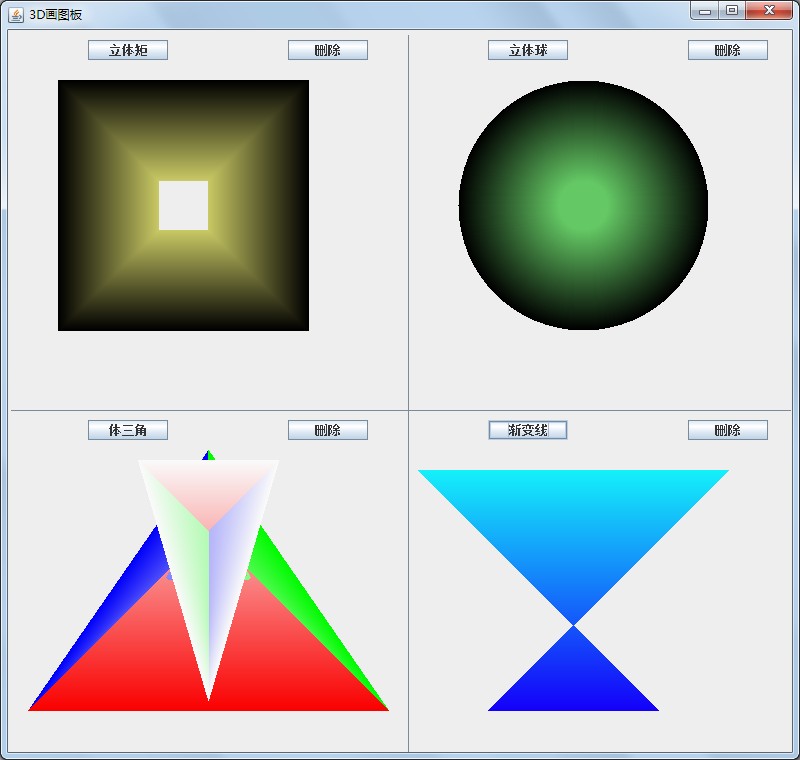Click the 立体矩 button
The height and width of the screenshot is (760, 800).
click(x=128, y=50)
